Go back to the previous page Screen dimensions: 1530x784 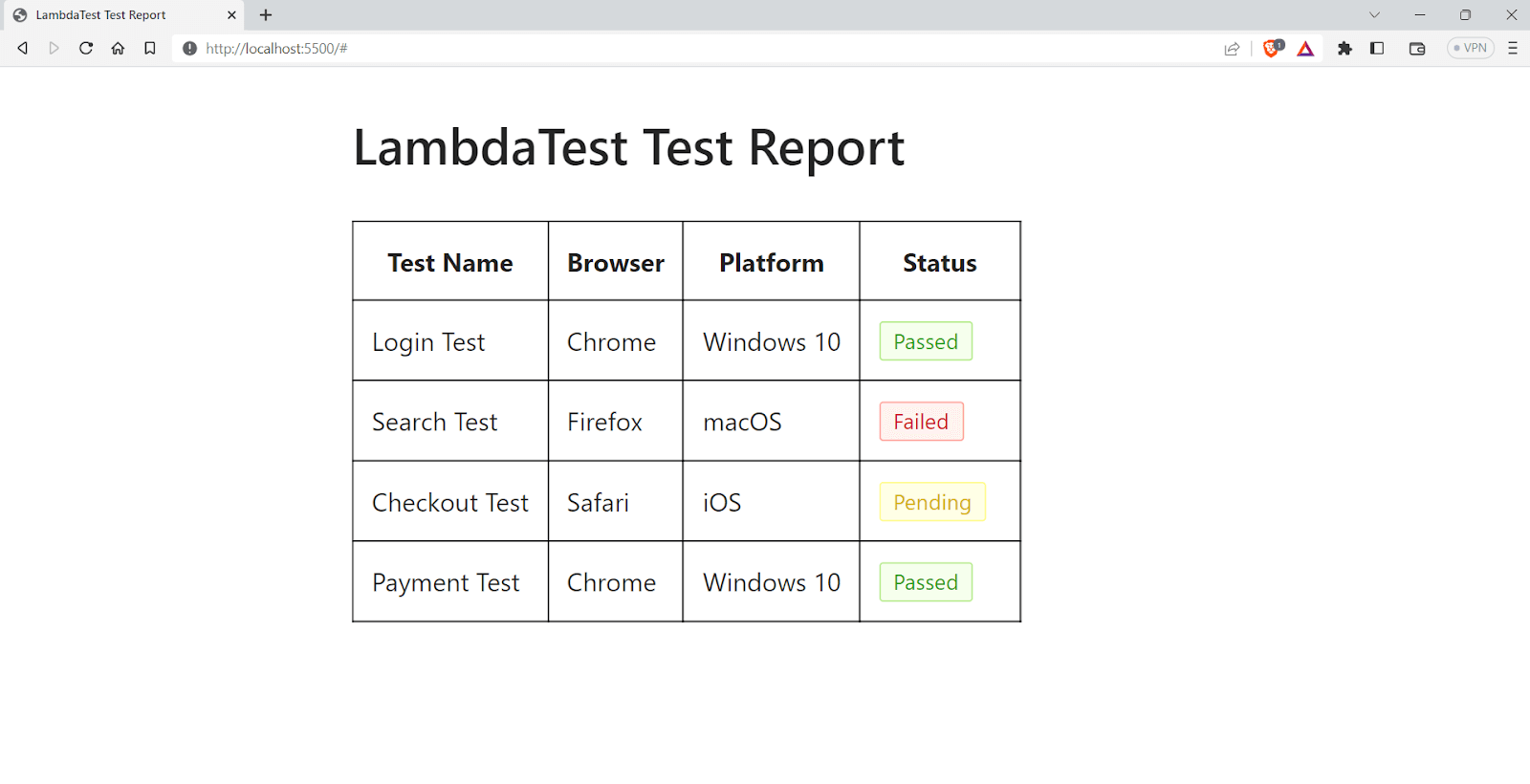pyautogui.click(x=23, y=49)
